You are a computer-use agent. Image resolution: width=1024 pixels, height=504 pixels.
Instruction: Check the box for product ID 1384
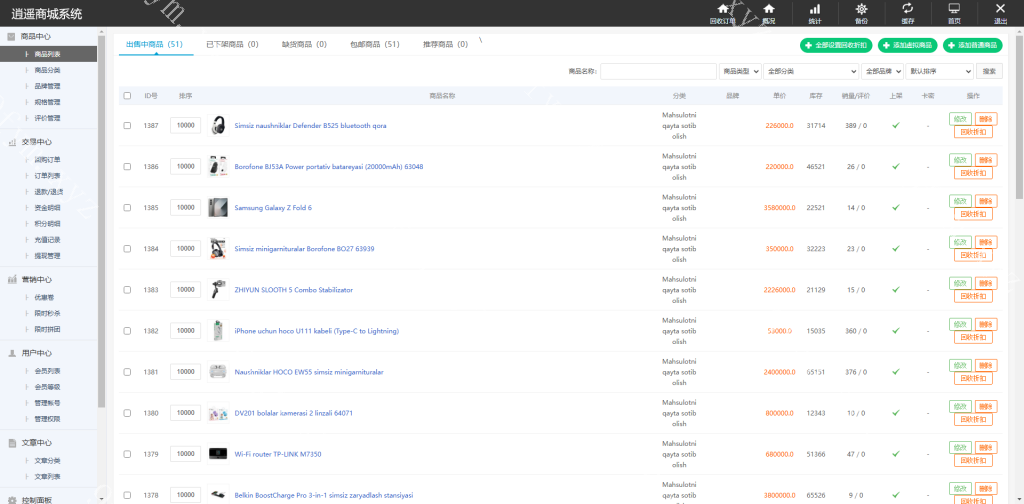pos(127,249)
